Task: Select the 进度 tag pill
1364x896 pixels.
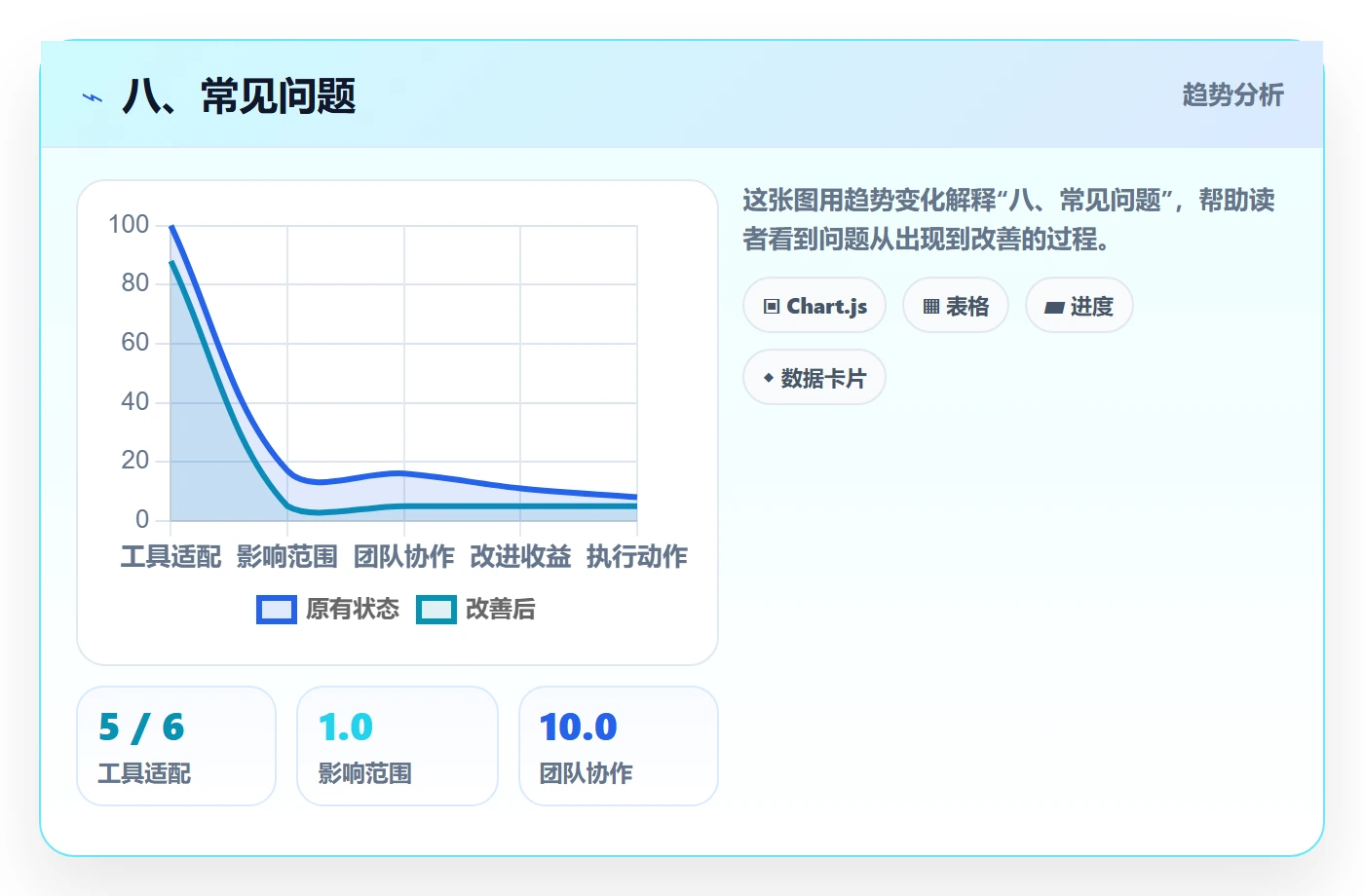Action: click(x=1080, y=306)
